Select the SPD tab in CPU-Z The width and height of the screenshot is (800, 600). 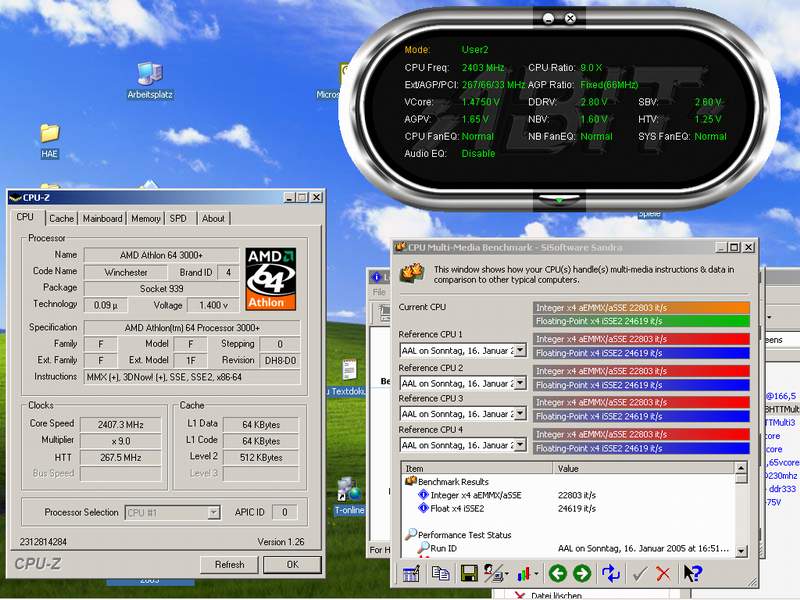click(178, 218)
